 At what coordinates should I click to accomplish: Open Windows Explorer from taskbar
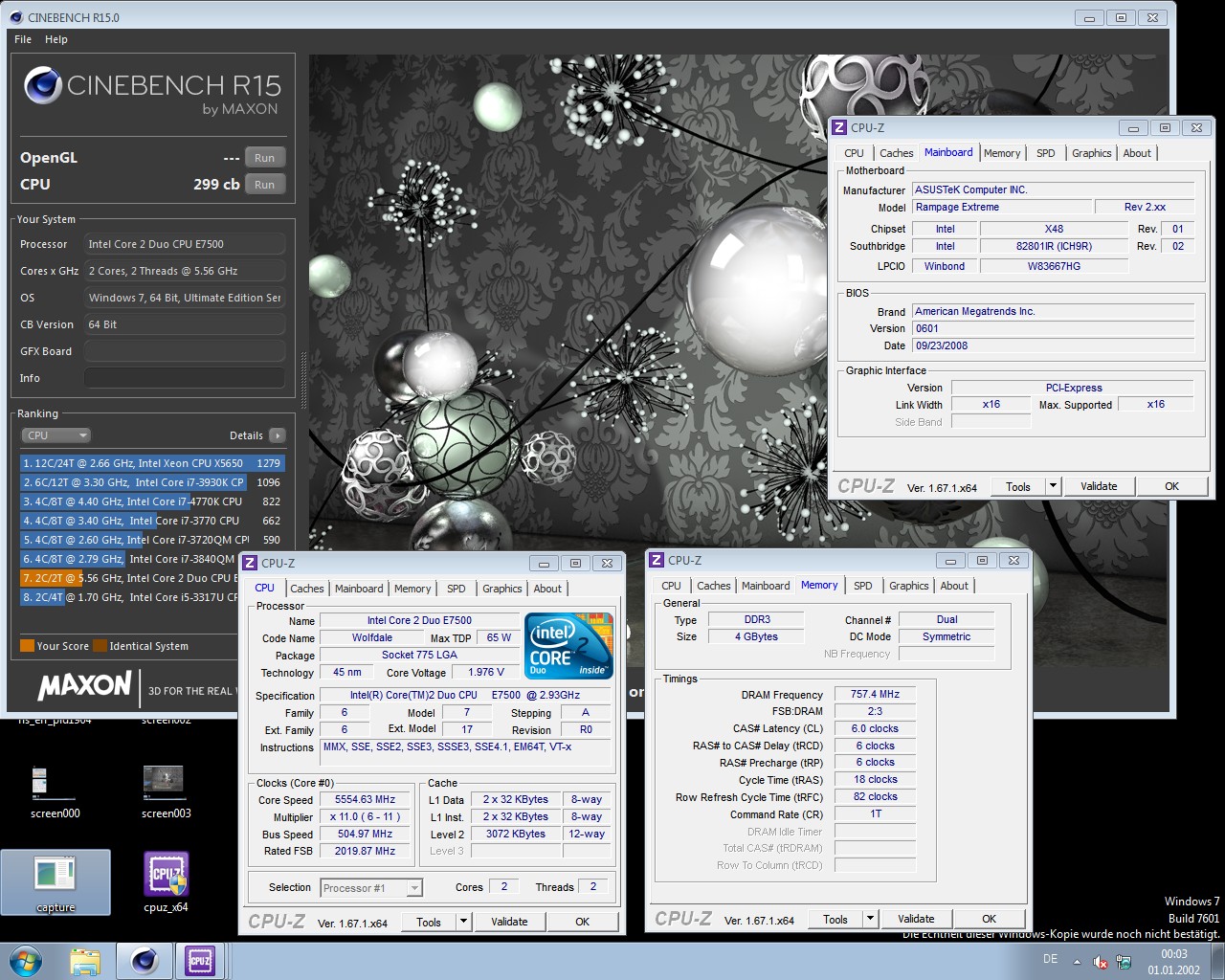[85, 961]
